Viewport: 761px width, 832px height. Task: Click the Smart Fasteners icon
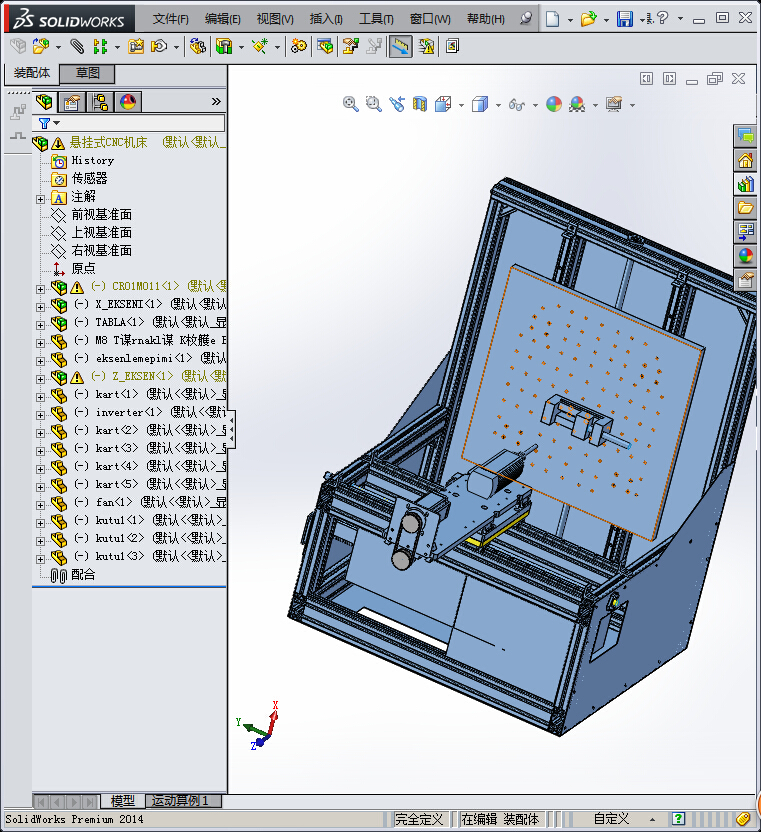[136, 47]
